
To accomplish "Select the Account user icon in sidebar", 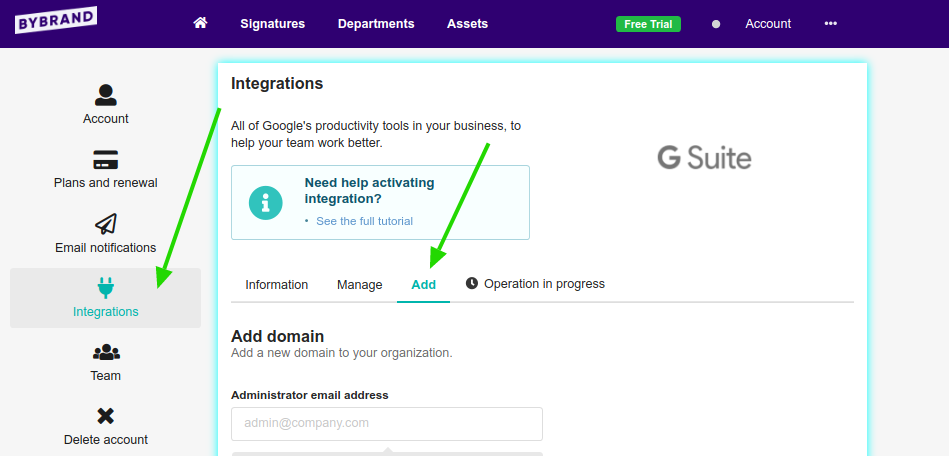I will click(105, 95).
